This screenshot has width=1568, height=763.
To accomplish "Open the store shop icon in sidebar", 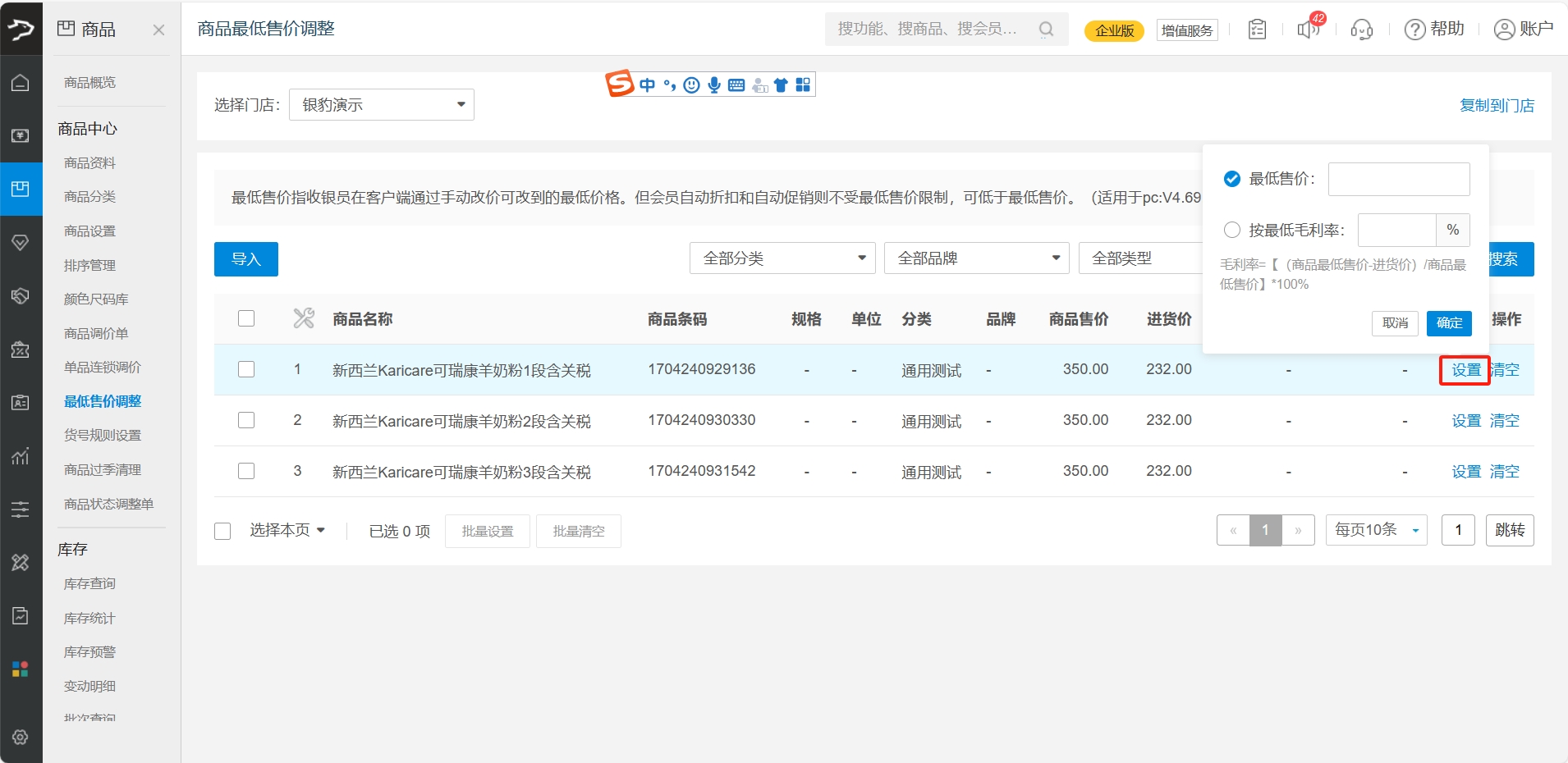I will click(21, 350).
